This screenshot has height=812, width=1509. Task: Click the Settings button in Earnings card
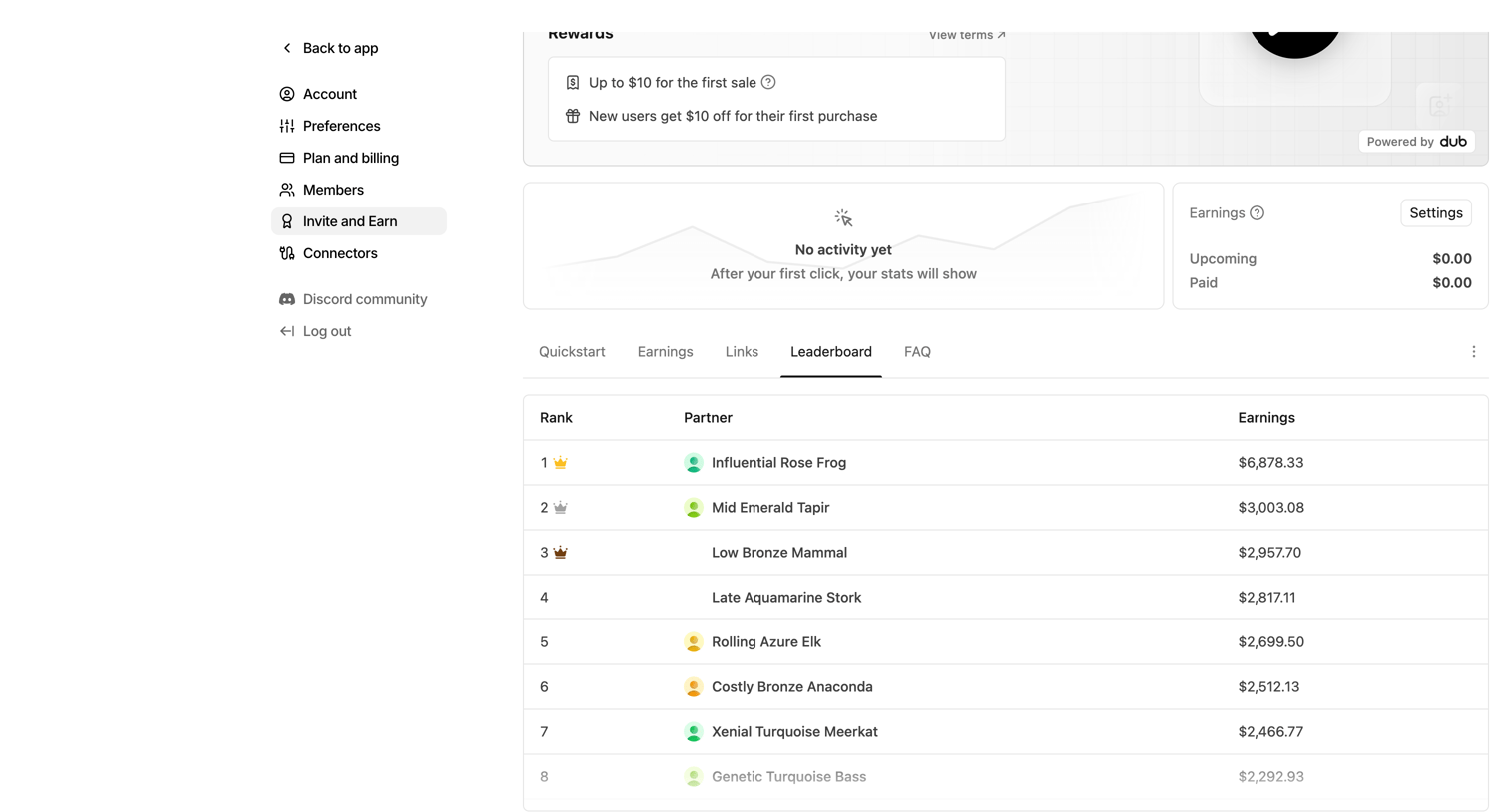(1436, 213)
